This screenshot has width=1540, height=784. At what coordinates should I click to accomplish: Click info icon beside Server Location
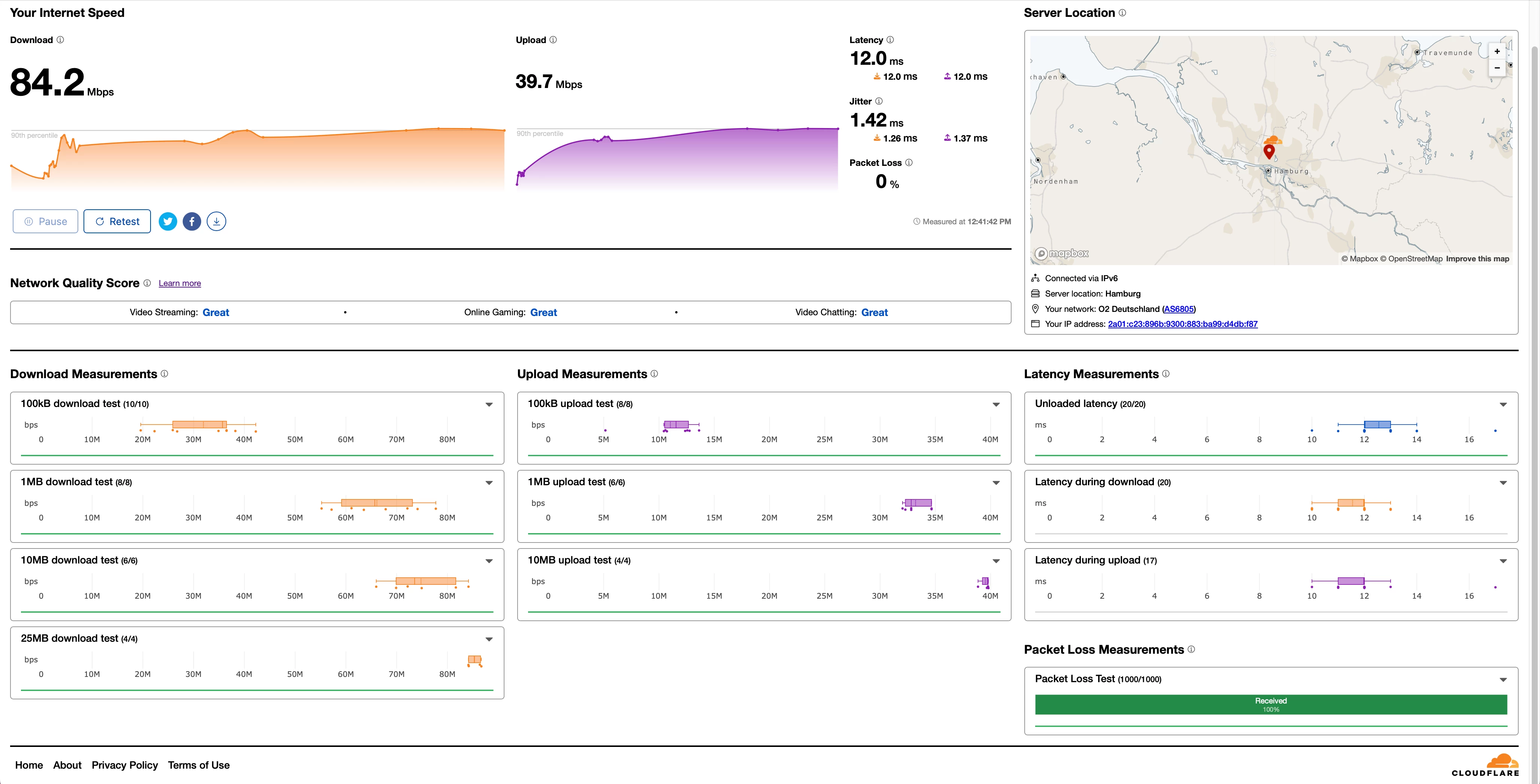[1122, 13]
